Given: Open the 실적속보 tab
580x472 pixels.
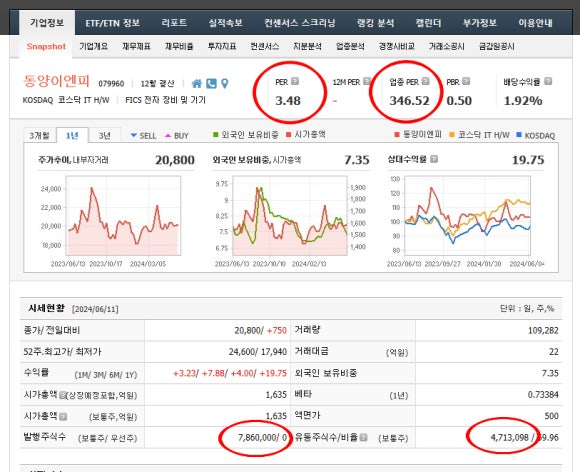Looking at the screenshot, I should [x=225, y=23].
